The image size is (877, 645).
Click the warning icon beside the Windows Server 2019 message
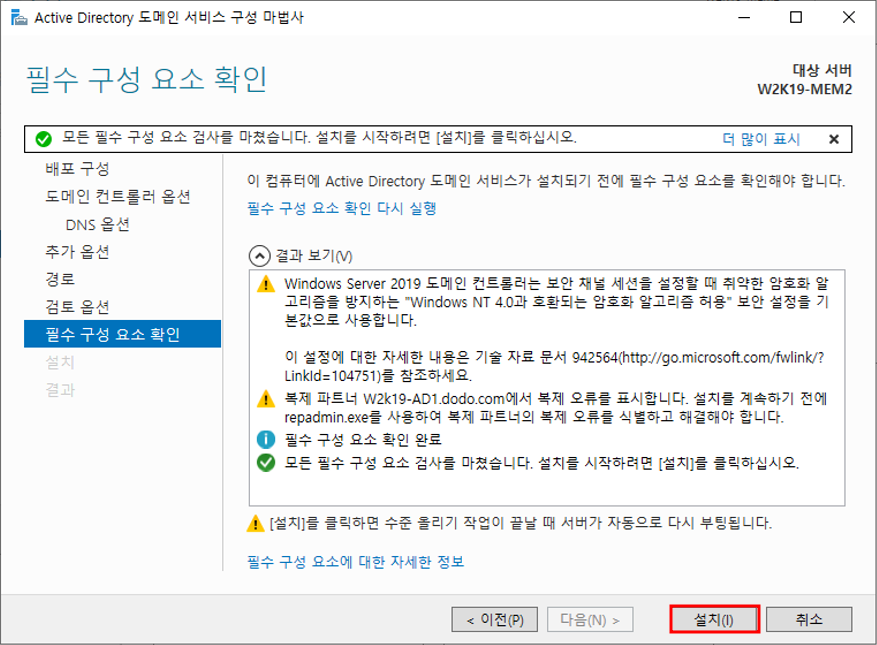(x=266, y=284)
